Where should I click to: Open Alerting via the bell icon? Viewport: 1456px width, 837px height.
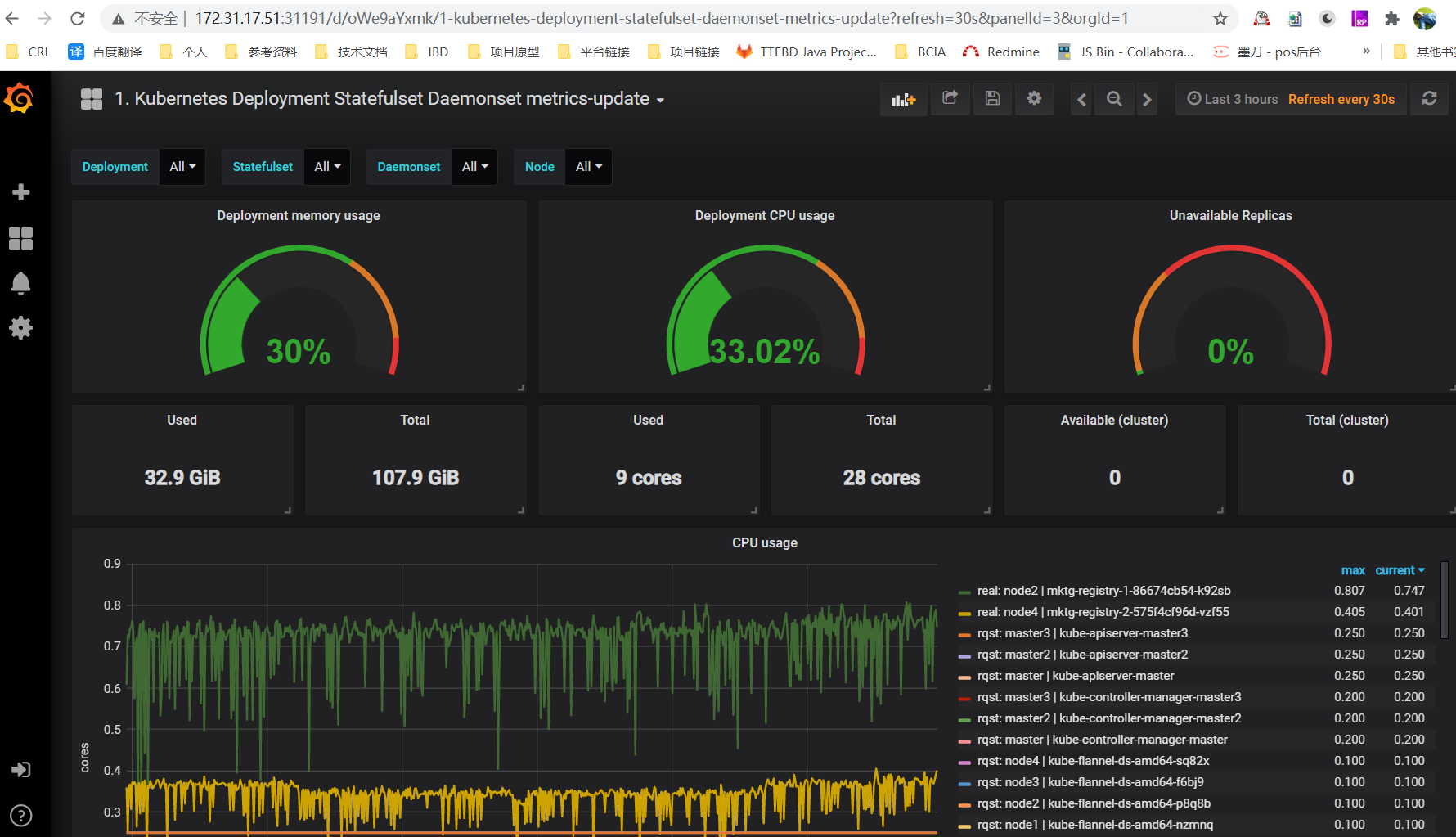coord(20,282)
